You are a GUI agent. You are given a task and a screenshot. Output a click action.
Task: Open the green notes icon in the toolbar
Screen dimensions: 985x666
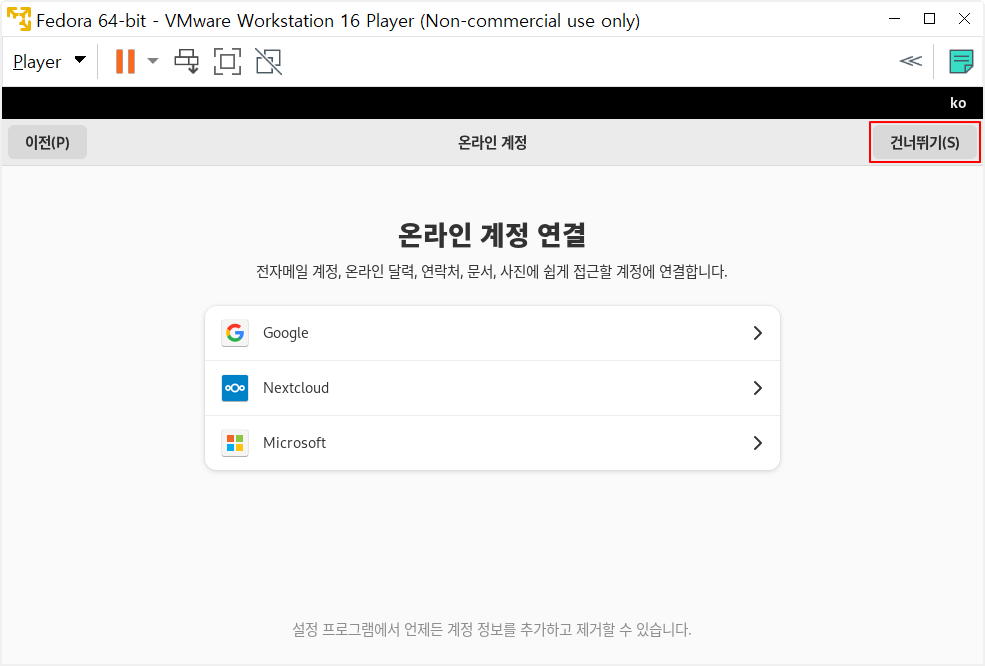[961, 62]
